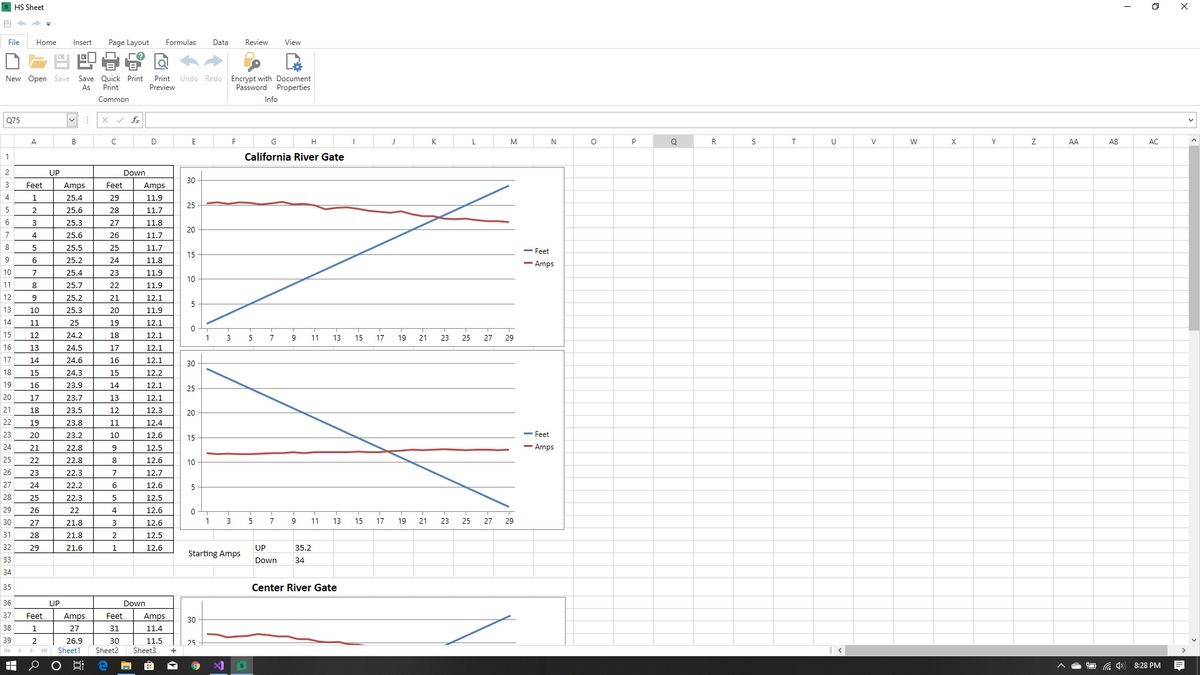Click the Insert Function fx icon
This screenshot has width=1200, height=675.
(x=135, y=119)
